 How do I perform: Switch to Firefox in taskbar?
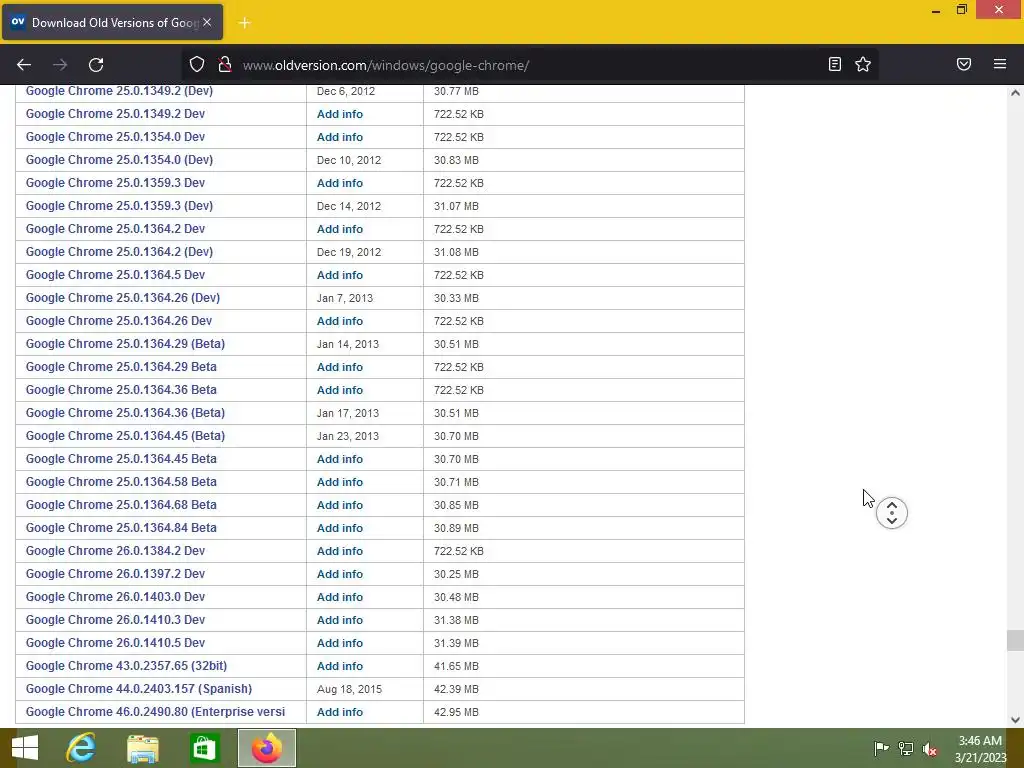pos(266,748)
